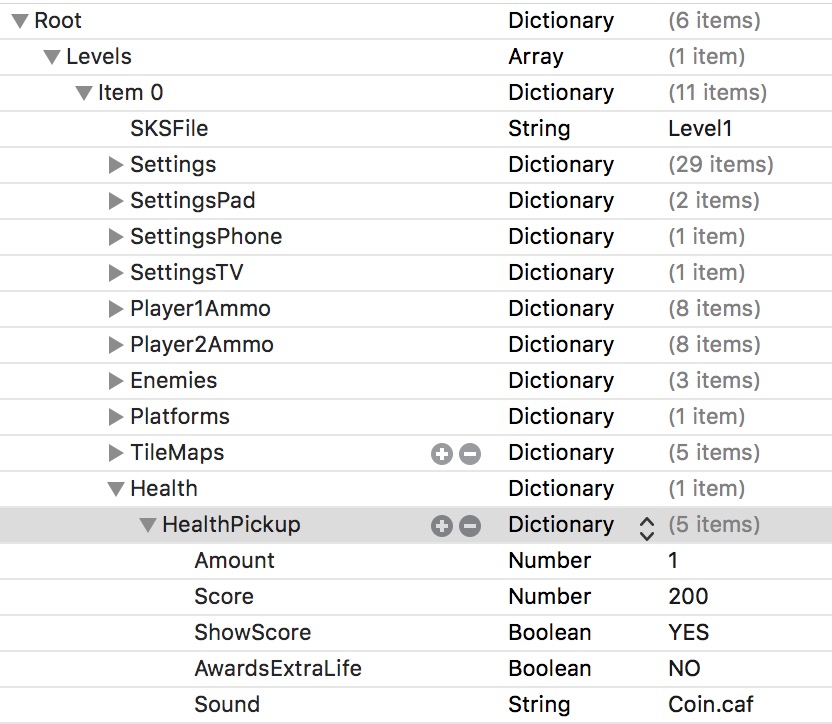Viewport: 832px width, 724px height.
Task: Remove HealthPickup with minus icon
Action: click(469, 526)
